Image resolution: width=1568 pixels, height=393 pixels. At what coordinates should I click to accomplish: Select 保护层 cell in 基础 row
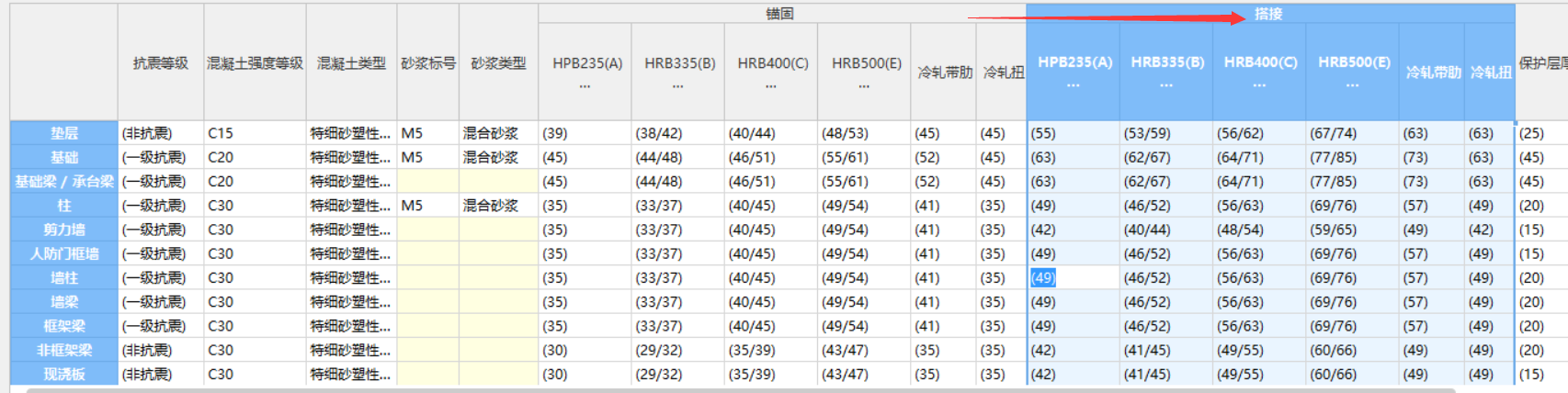(x=1540, y=157)
